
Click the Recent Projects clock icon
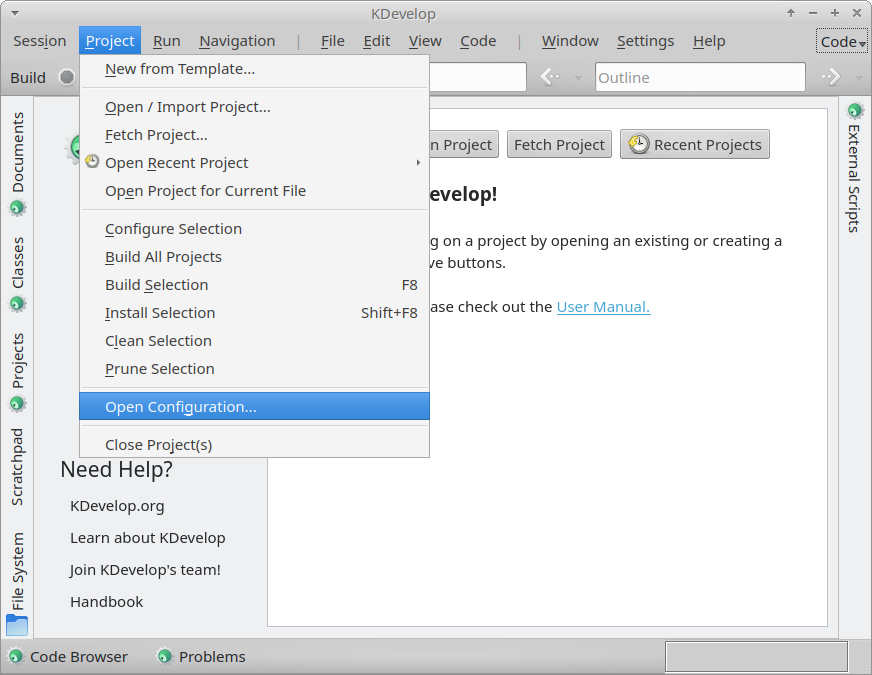pyautogui.click(x=638, y=144)
